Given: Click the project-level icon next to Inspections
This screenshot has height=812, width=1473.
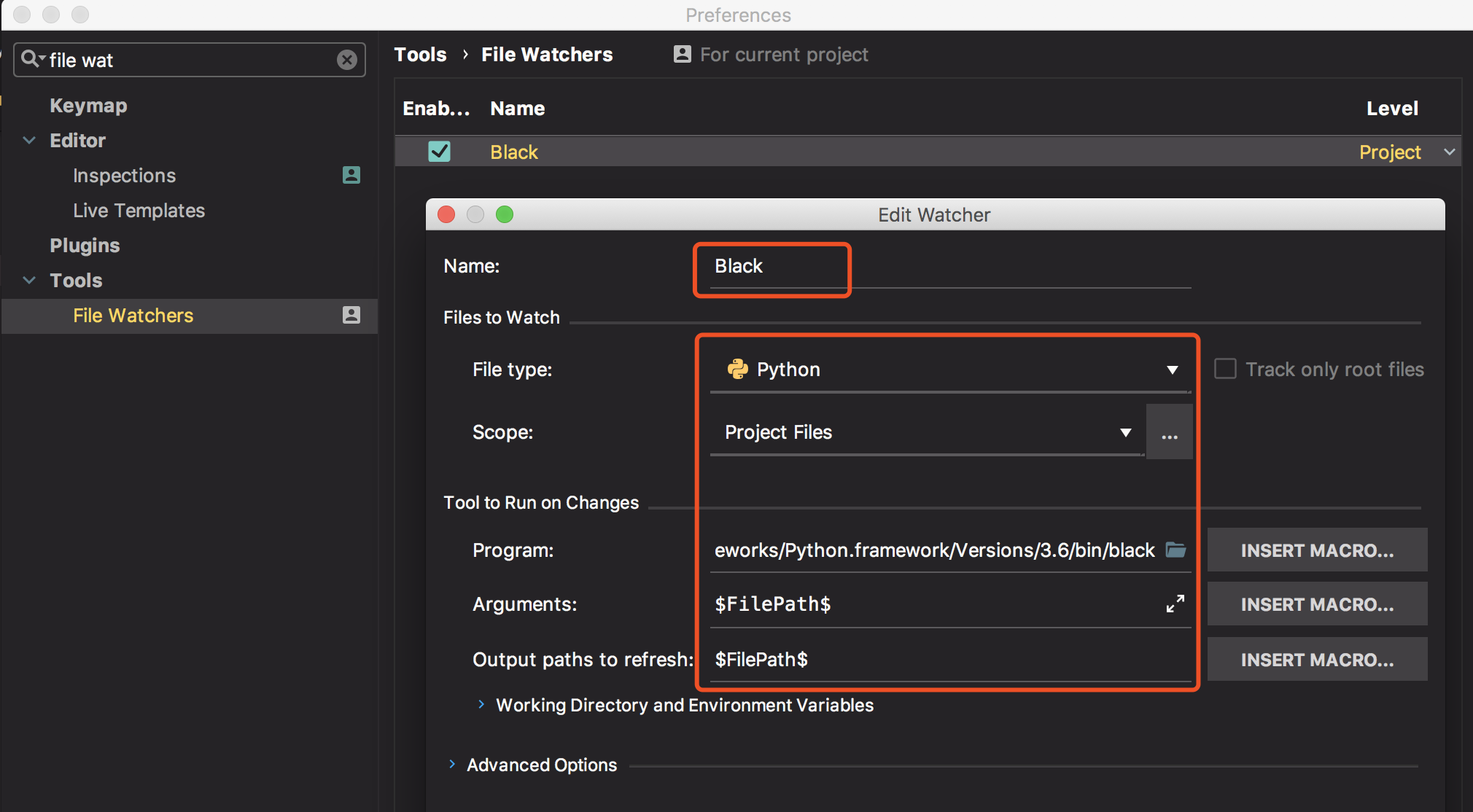Looking at the screenshot, I should (351, 175).
